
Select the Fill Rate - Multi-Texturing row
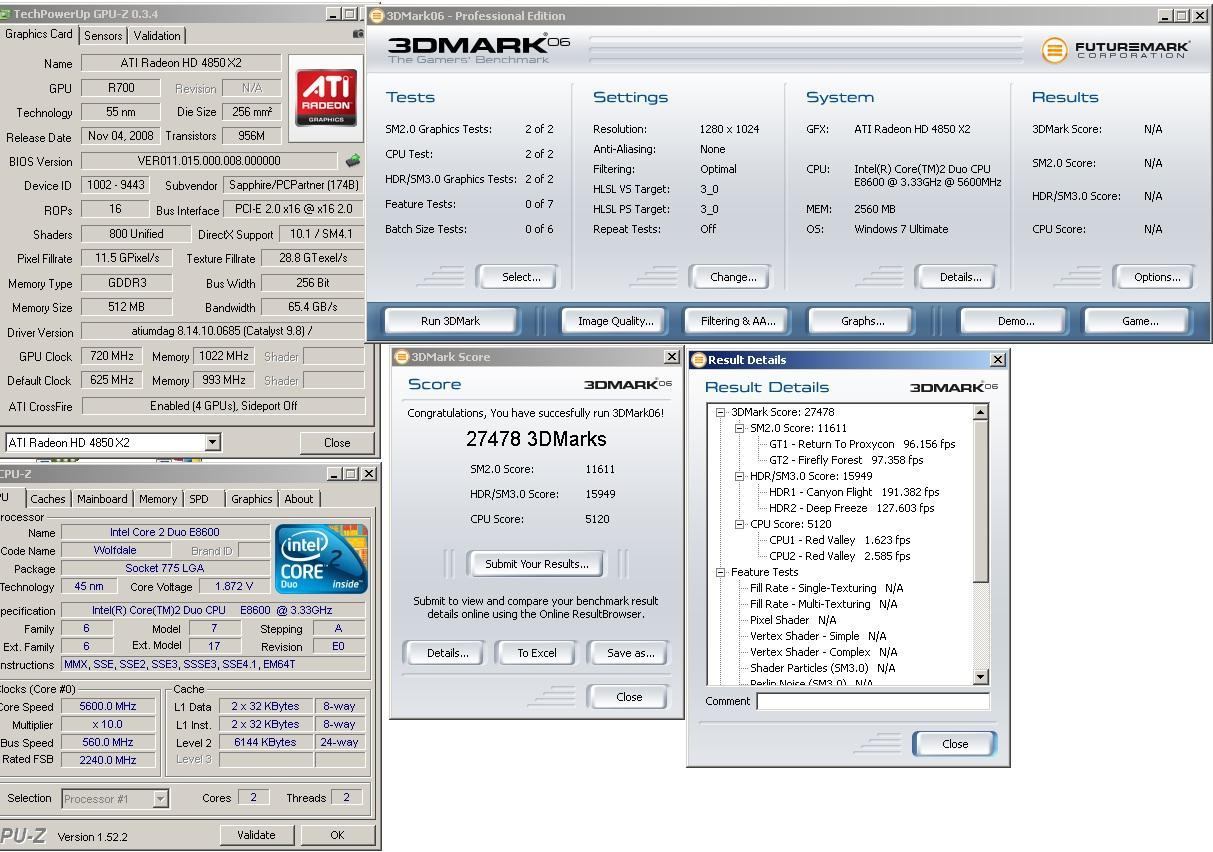tap(823, 604)
